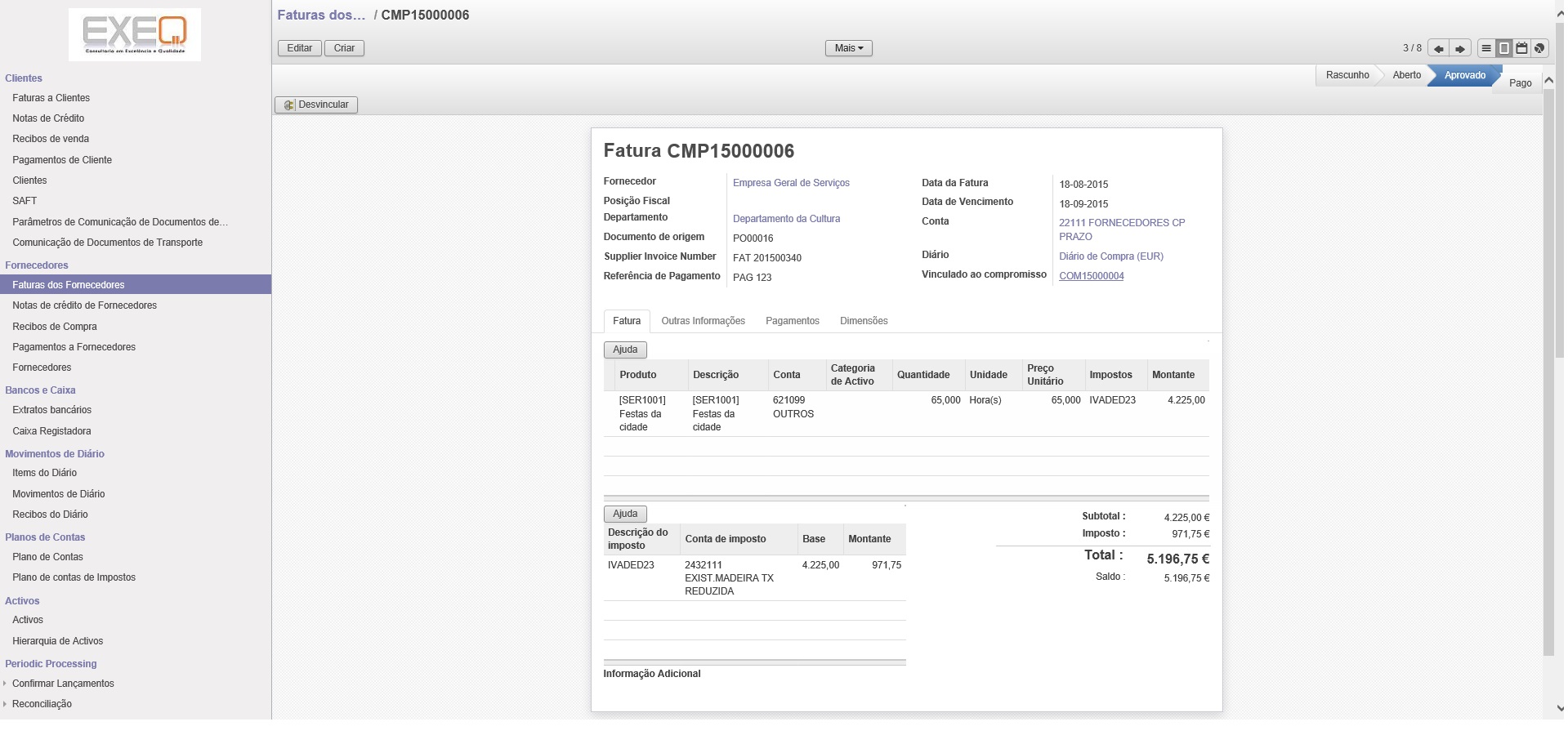Open Faturas a Clientes menu
Viewport: 1568px width, 753px height.
tap(51, 98)
